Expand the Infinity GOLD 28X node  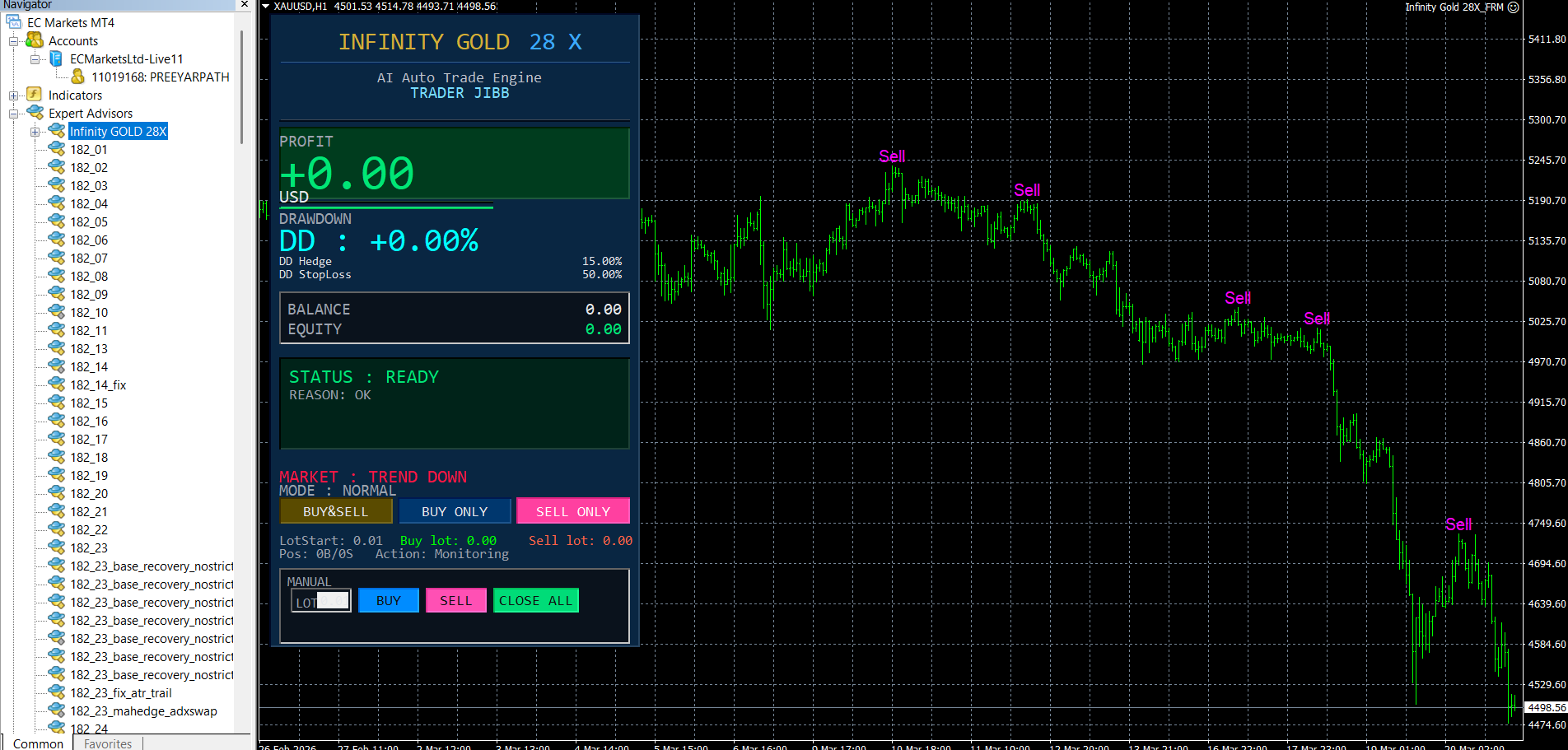coord(35,132)
